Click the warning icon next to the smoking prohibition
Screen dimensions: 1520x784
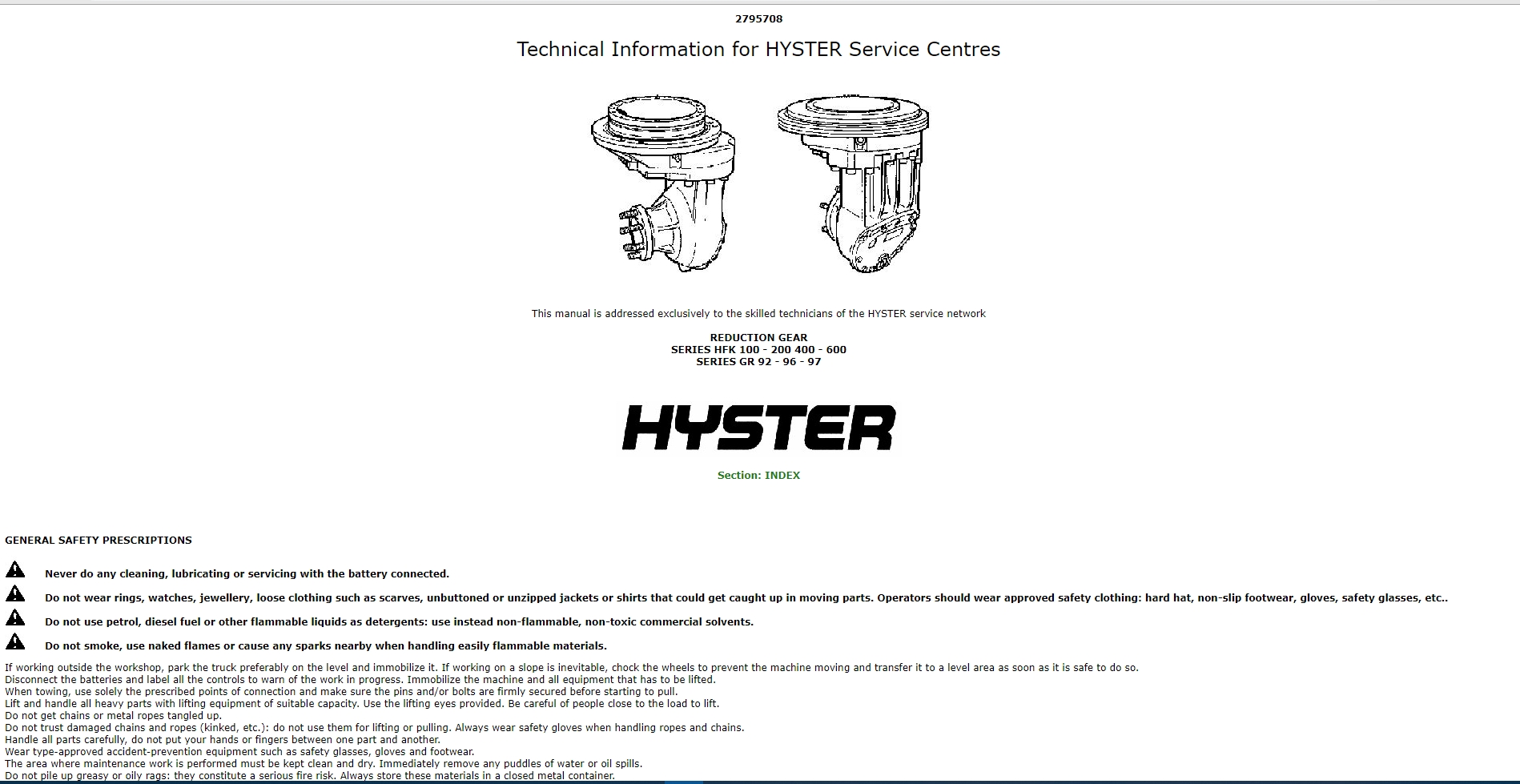[x=16, y=641]
